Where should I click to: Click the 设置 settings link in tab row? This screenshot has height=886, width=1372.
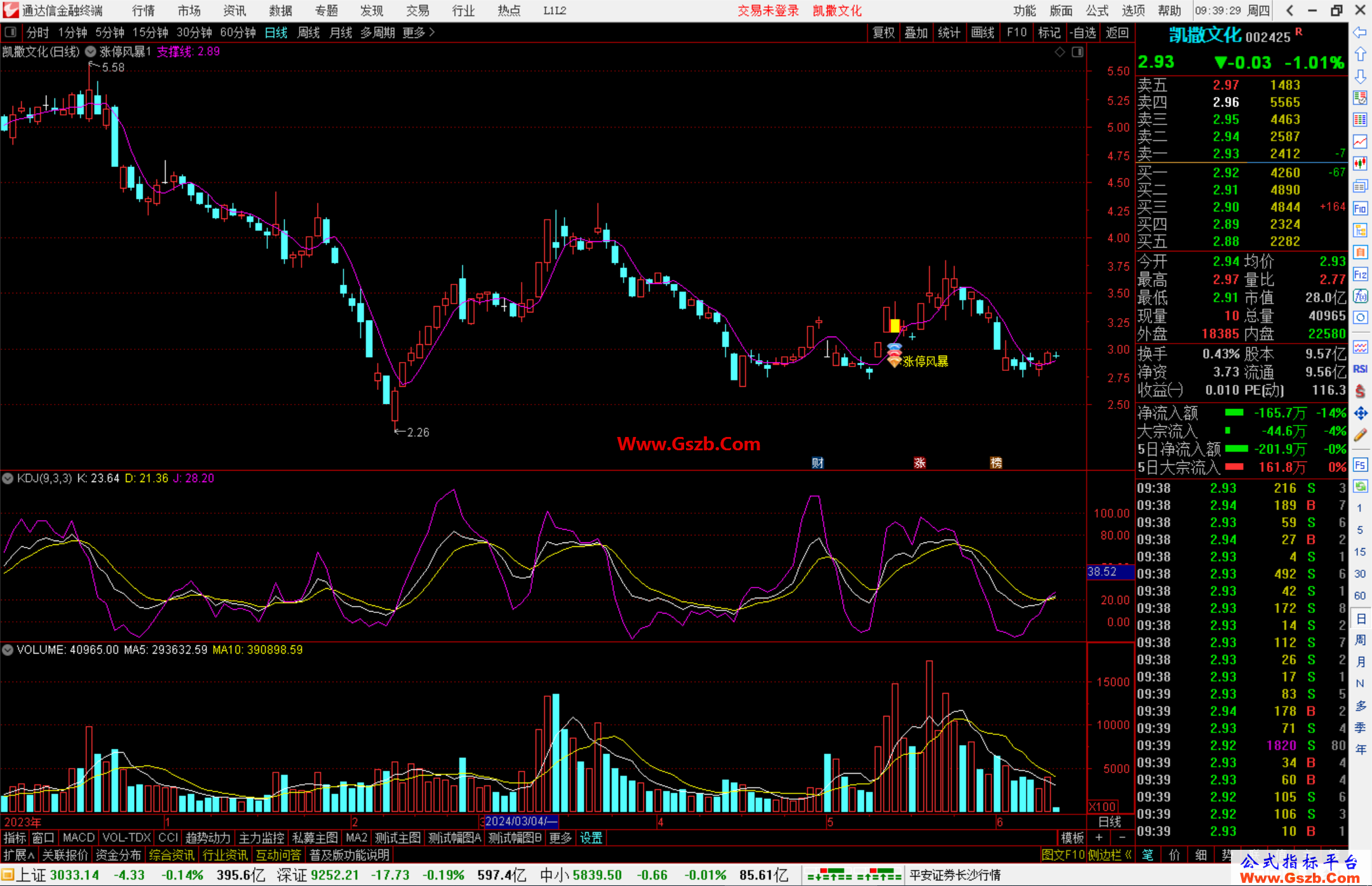click(x=591, y=838)
